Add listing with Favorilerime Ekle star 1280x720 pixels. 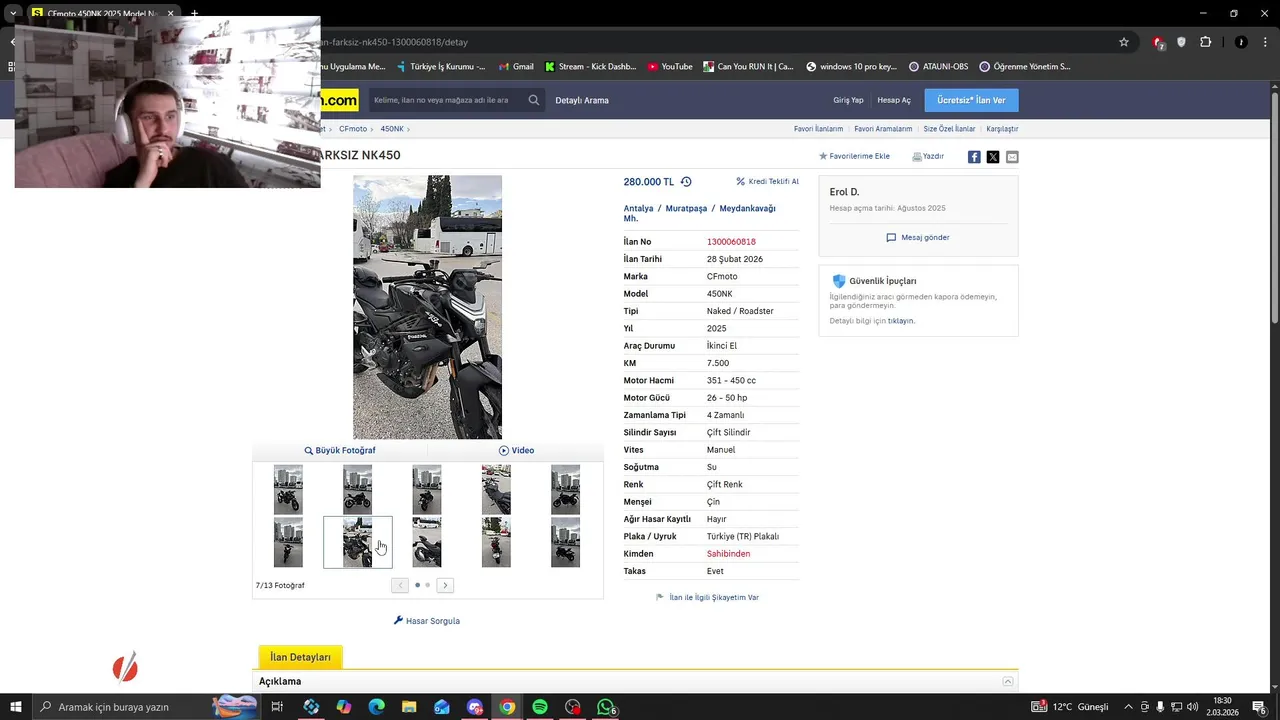tap(823, 156)
